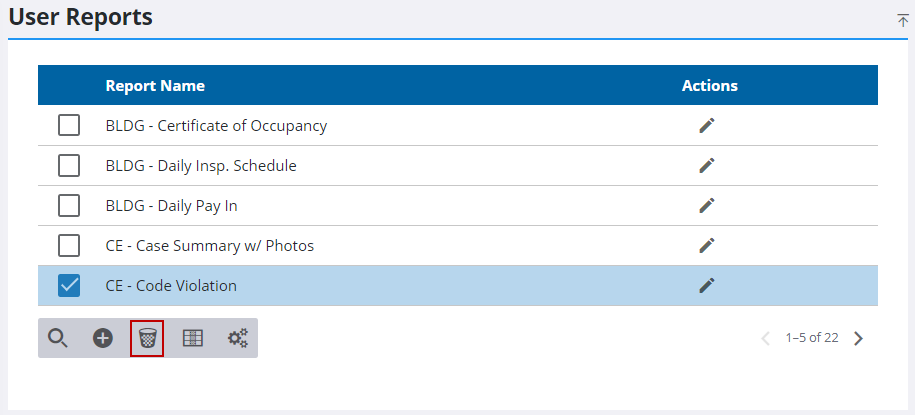Edit CE - Code Violation pencil icon

pyautogui.click(x=707, y=285)
